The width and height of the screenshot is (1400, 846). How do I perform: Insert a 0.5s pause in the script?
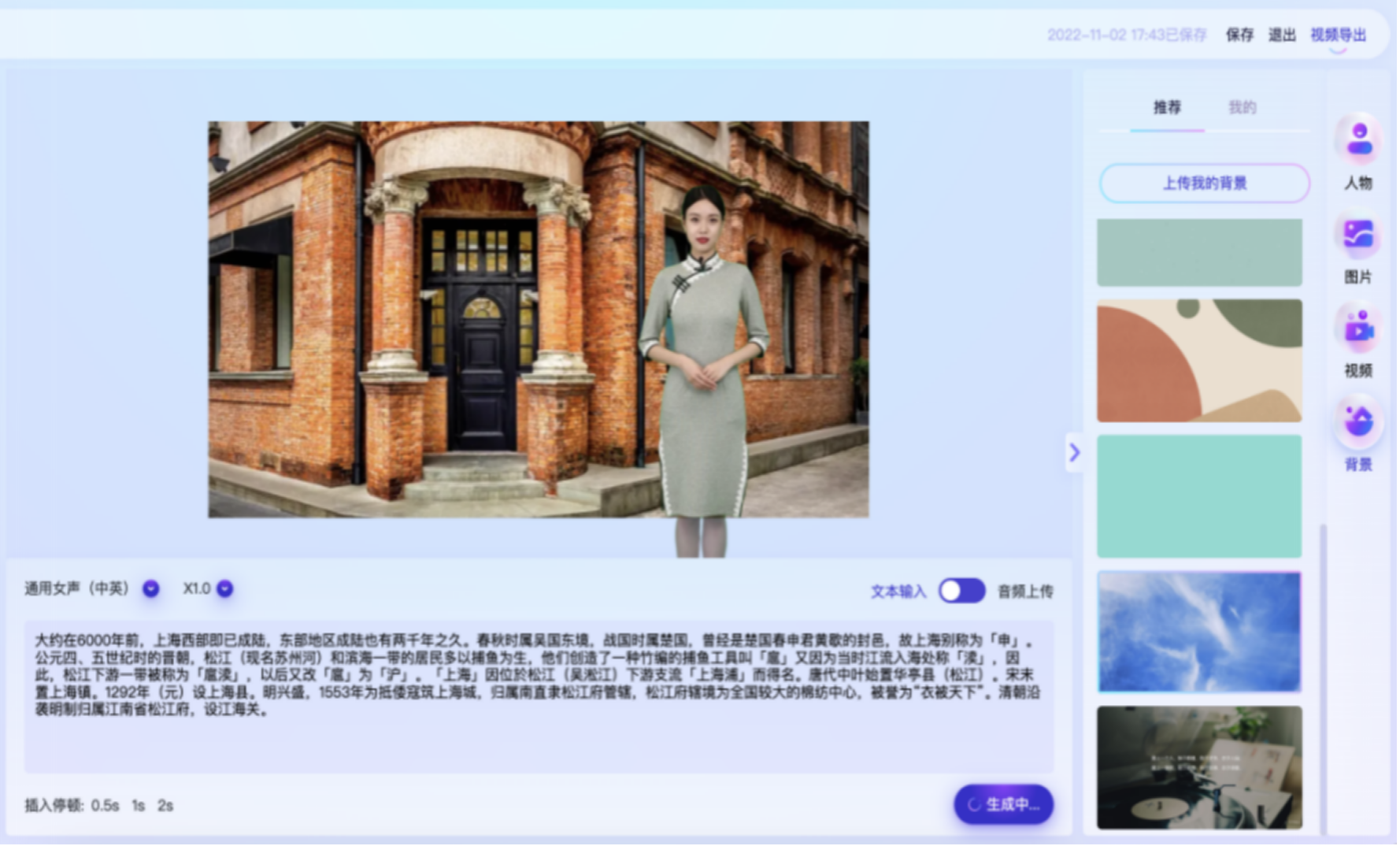pos(105,805)
